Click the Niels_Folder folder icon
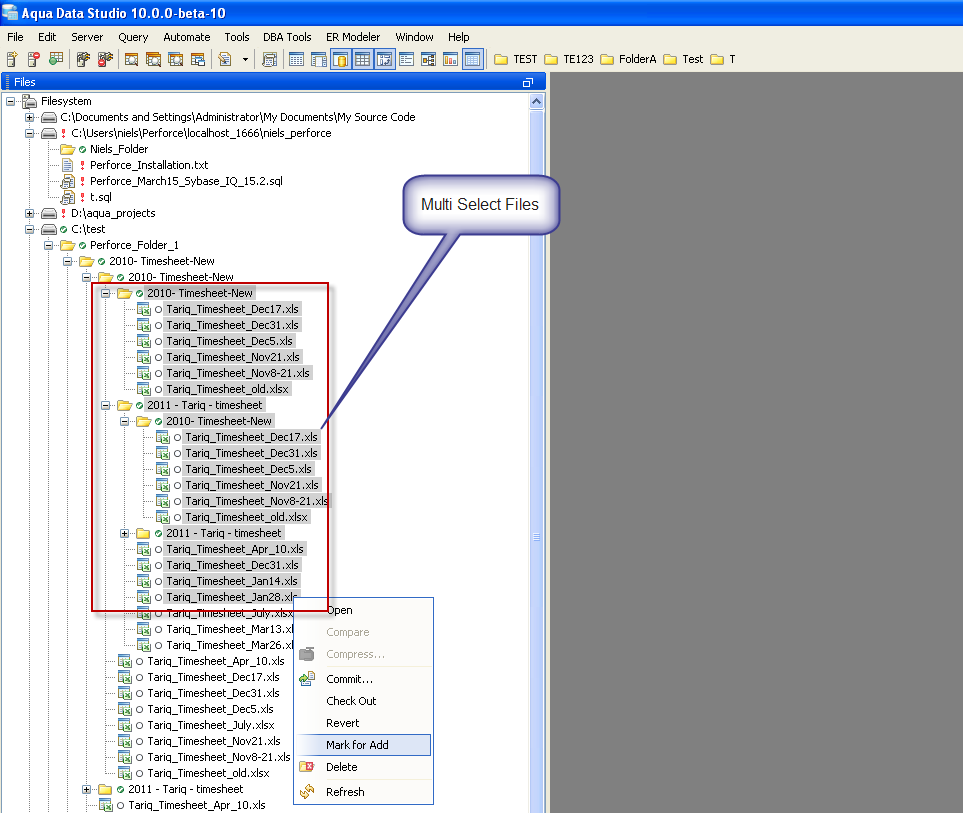This screenshot has height=813, width=963. (68, 149)
